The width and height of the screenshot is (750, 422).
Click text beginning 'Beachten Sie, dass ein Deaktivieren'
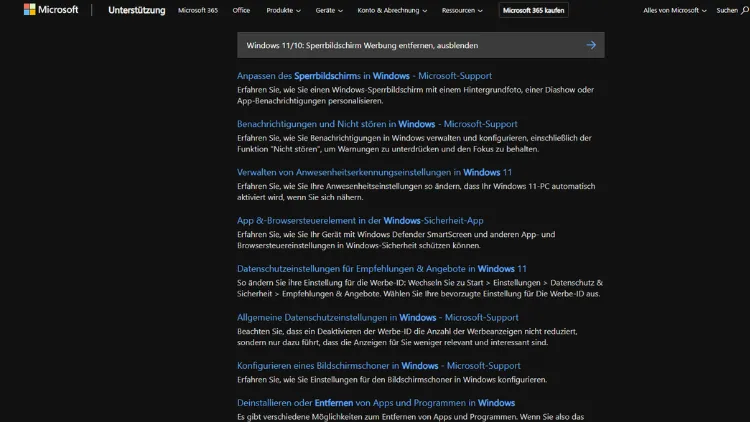407,337
